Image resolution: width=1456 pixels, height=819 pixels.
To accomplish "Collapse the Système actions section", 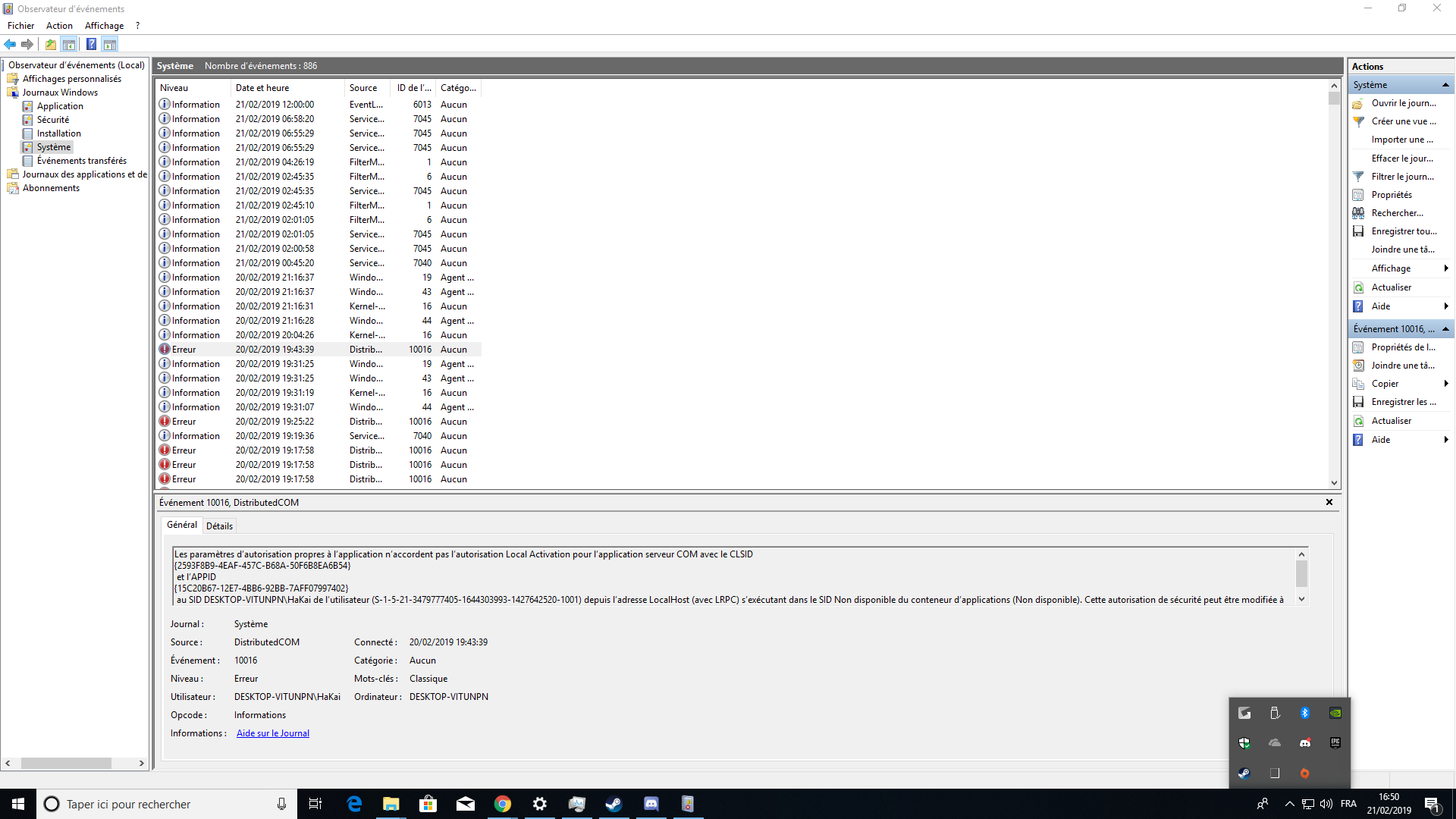I will point(1445,85).
